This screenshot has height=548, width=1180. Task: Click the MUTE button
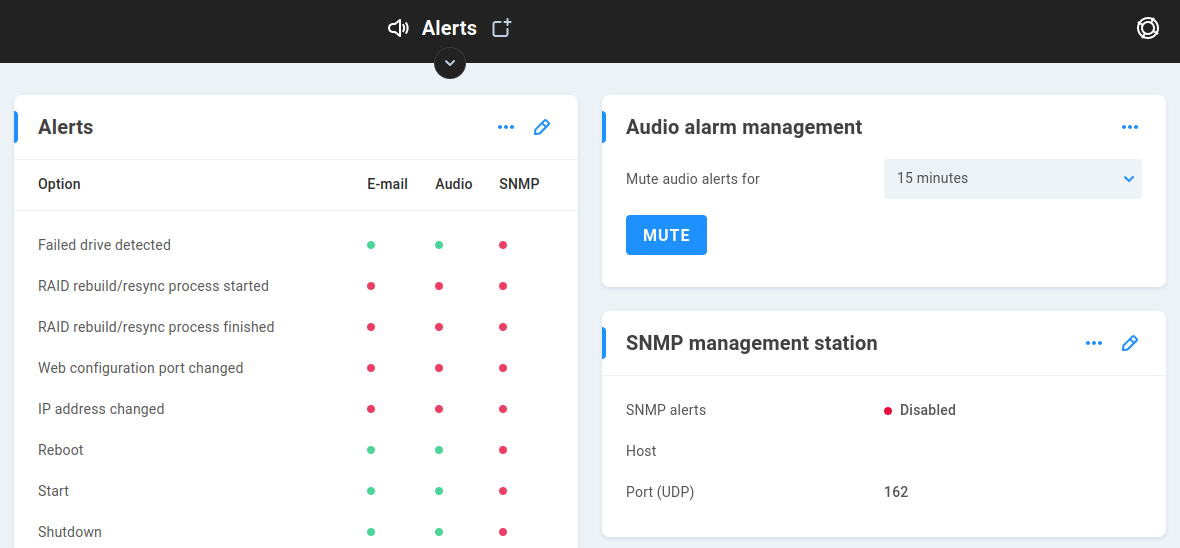click(x=666, y=235)
